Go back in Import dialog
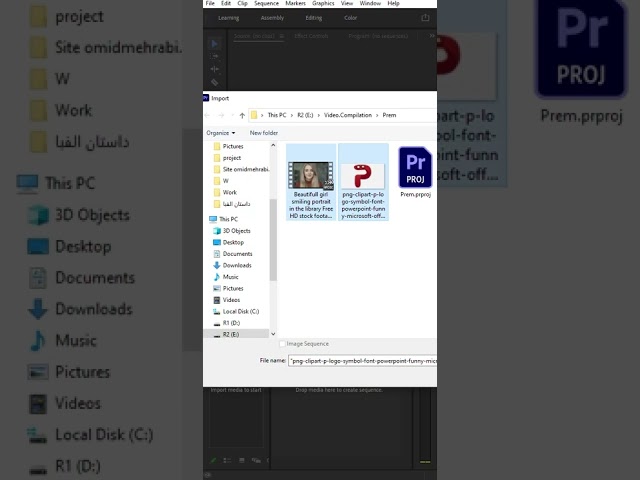The image size is (640, 480). tap(208, 116)
